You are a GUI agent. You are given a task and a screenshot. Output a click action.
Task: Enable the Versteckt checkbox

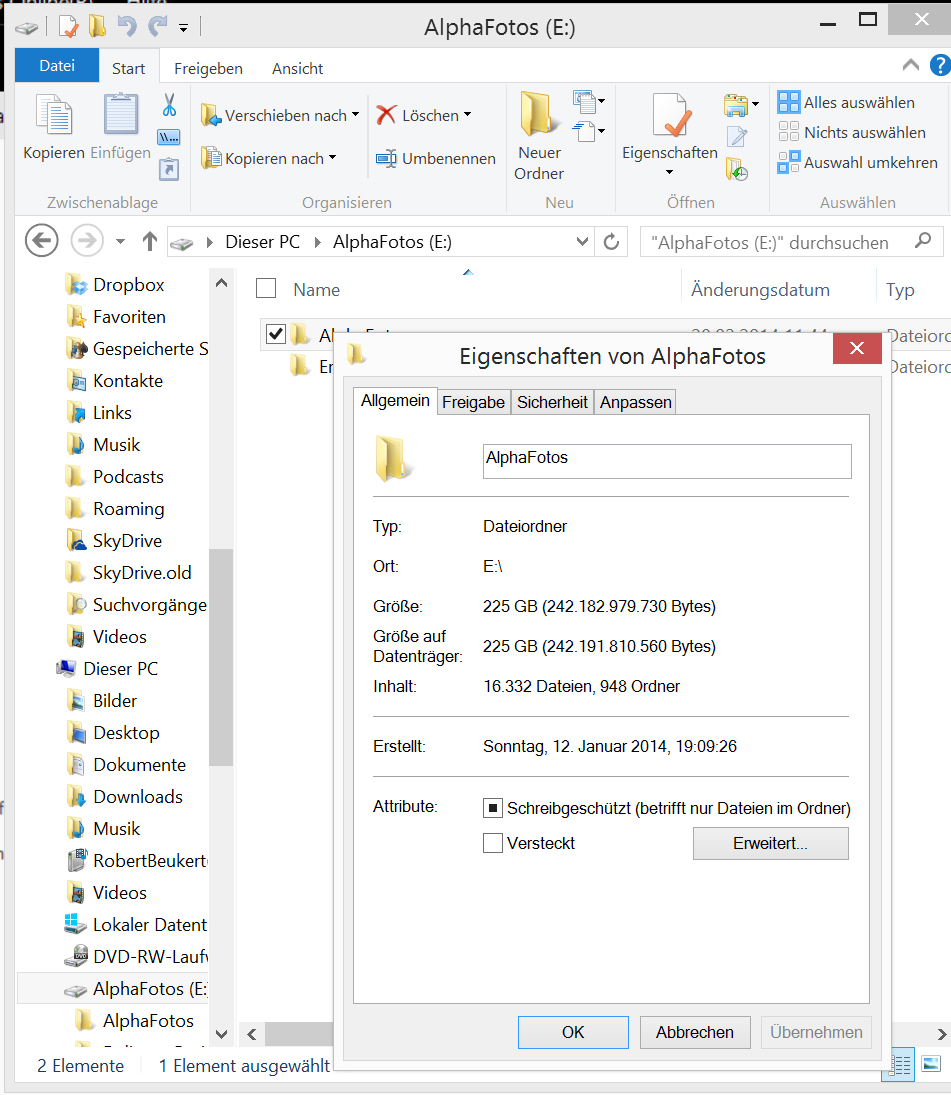click(x=493, y=843)
